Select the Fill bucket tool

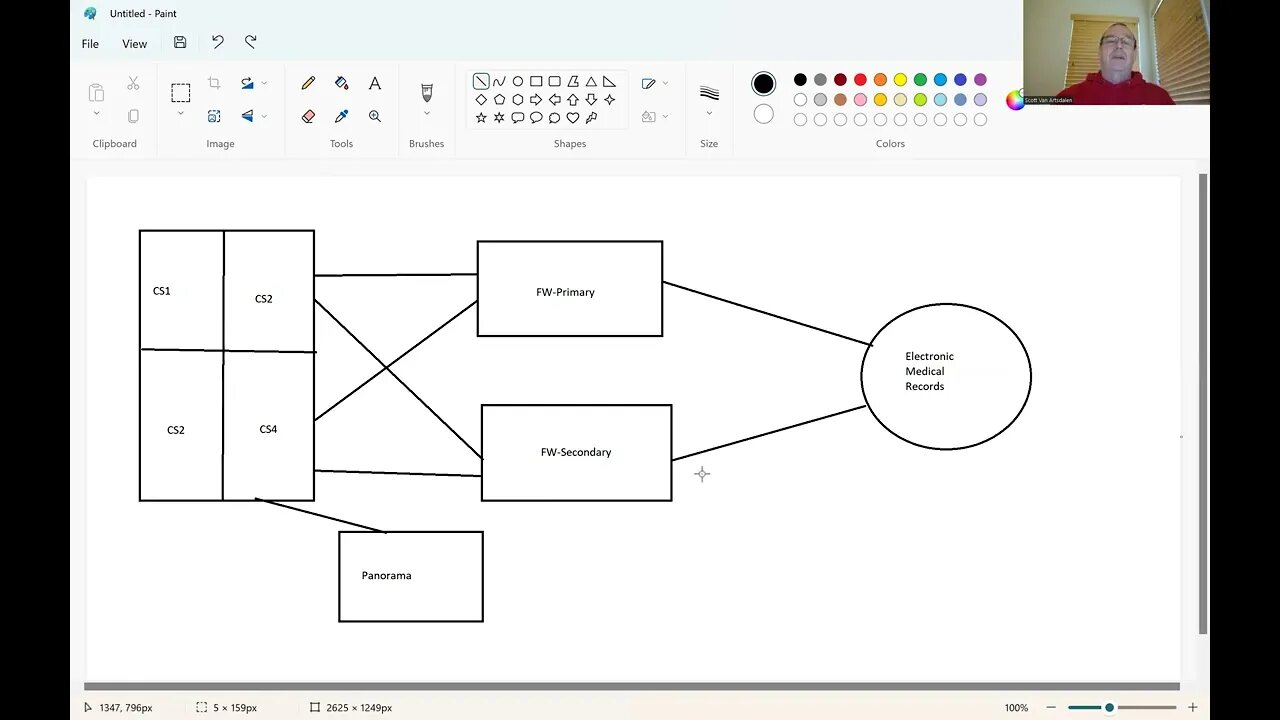[x=341, y=84]
